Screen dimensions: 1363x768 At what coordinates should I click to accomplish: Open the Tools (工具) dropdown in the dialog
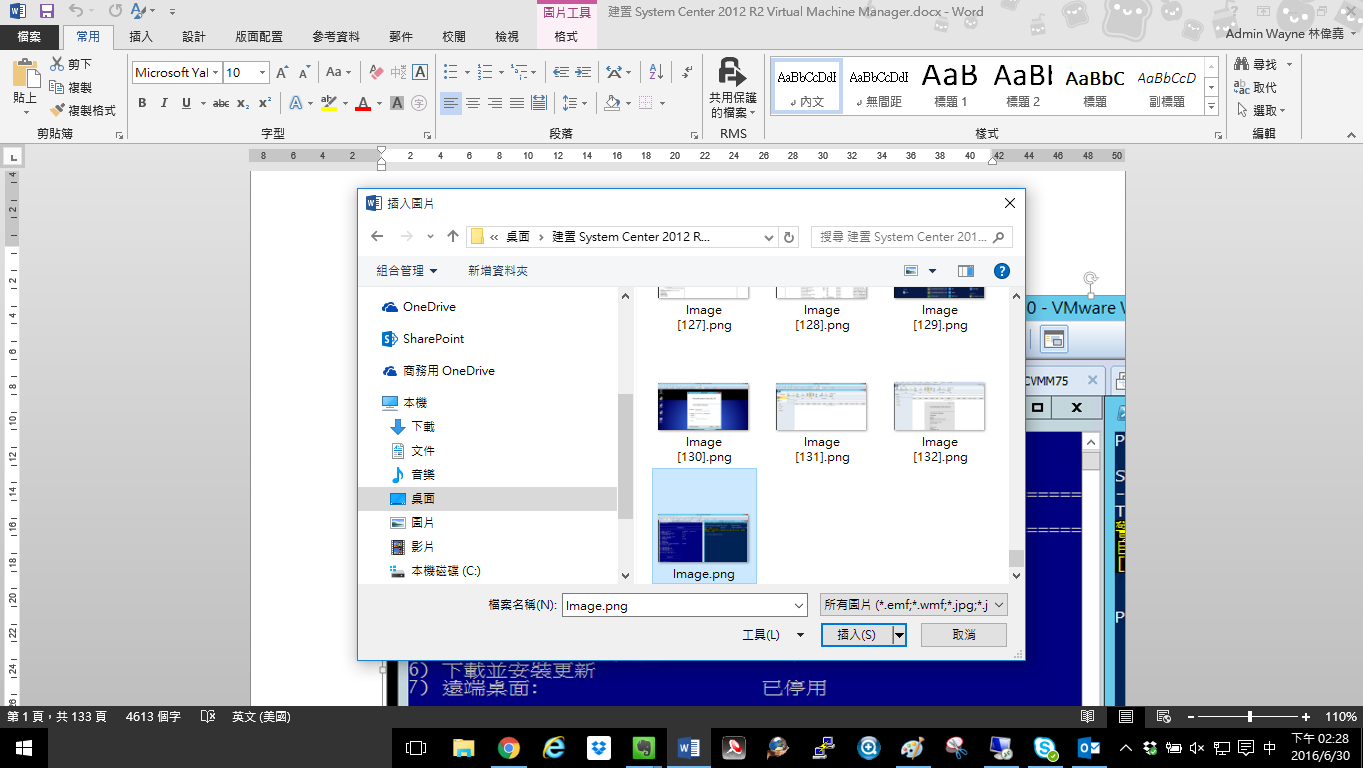tap(773, 635)
